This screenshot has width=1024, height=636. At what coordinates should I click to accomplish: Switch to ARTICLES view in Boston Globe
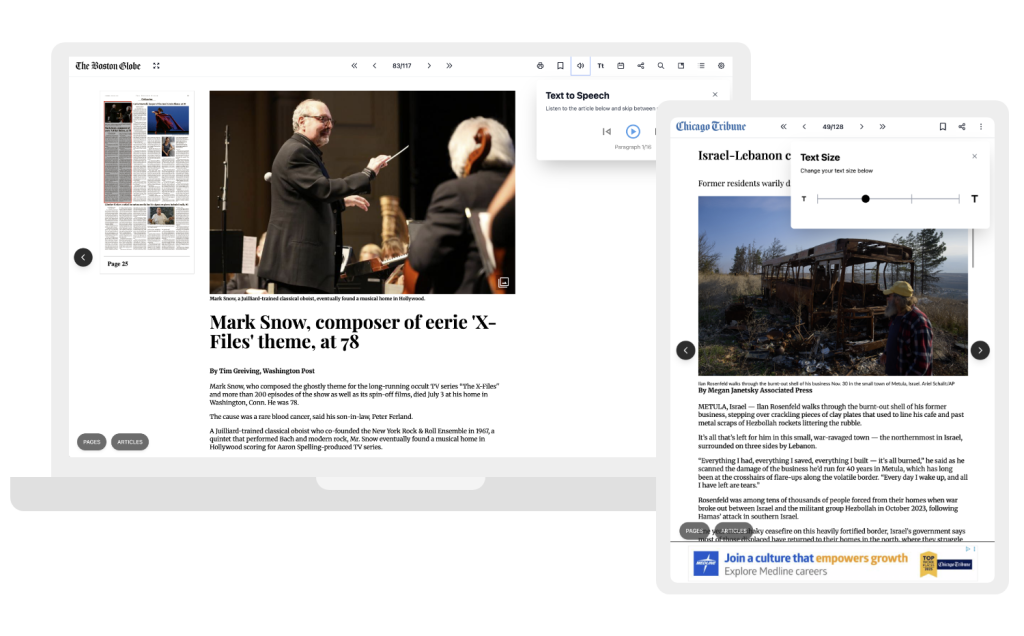[130, 441]
